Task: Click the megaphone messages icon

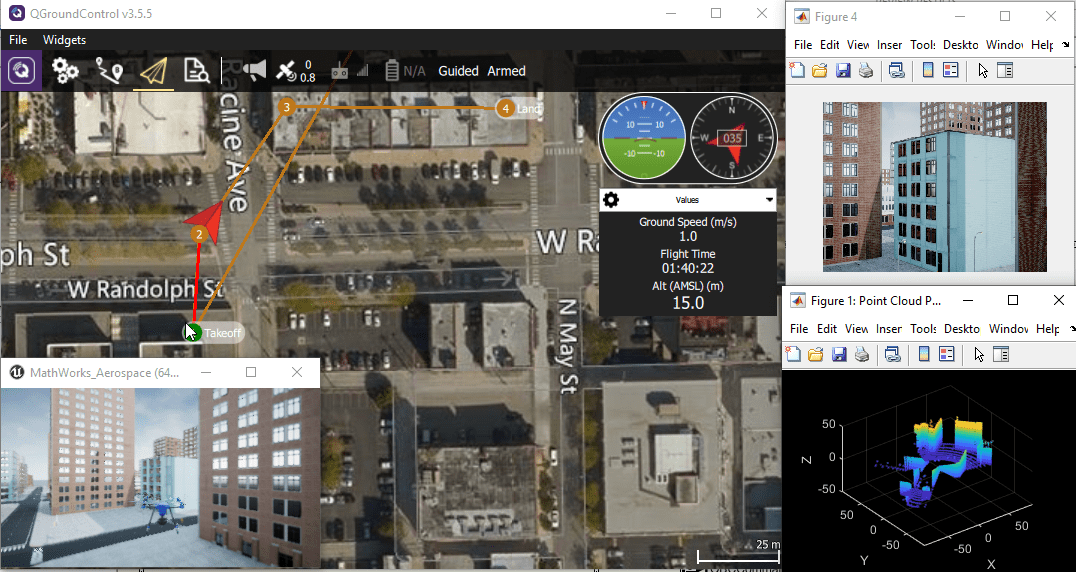Action: click(x=254, y=71)
